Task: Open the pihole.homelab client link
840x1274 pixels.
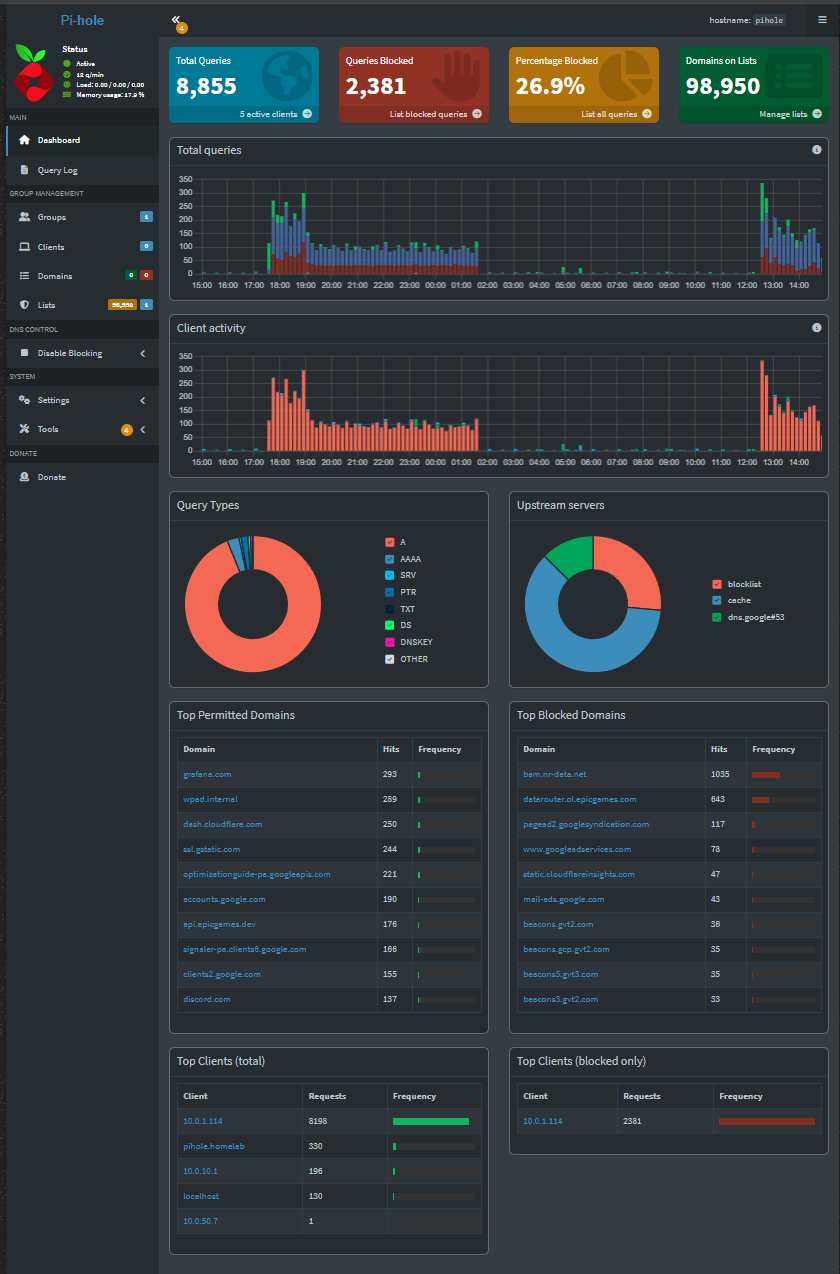Action: (214, 1146)
